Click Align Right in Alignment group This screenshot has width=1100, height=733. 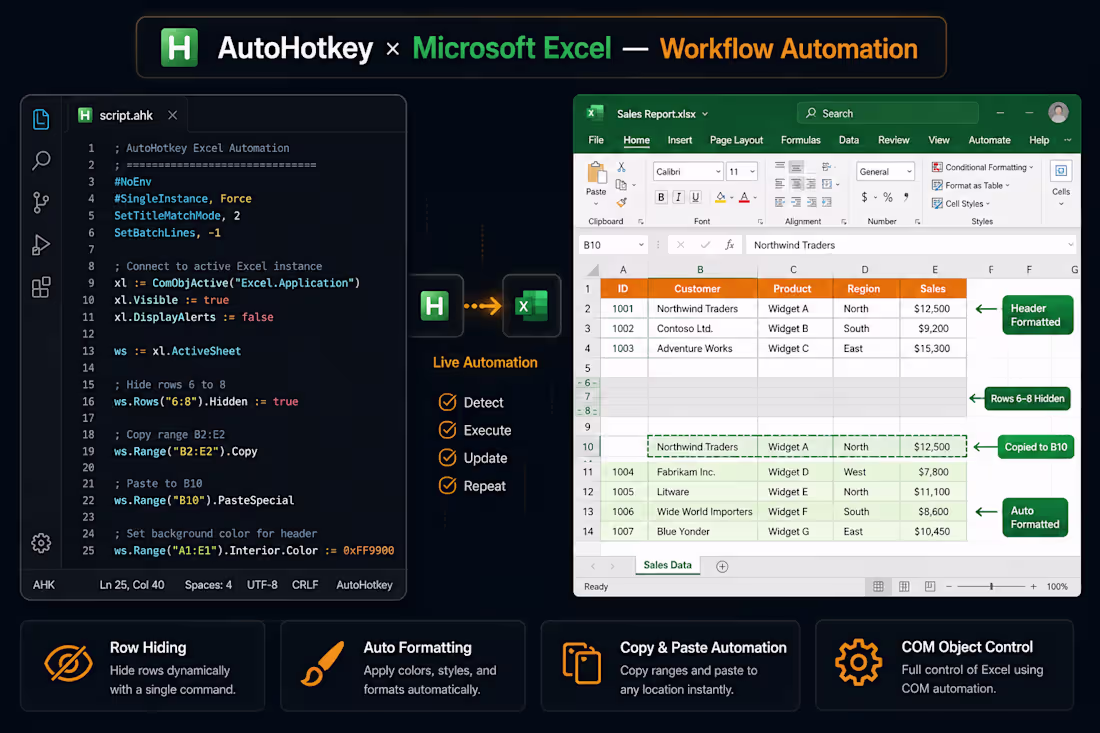pos(811,184)
